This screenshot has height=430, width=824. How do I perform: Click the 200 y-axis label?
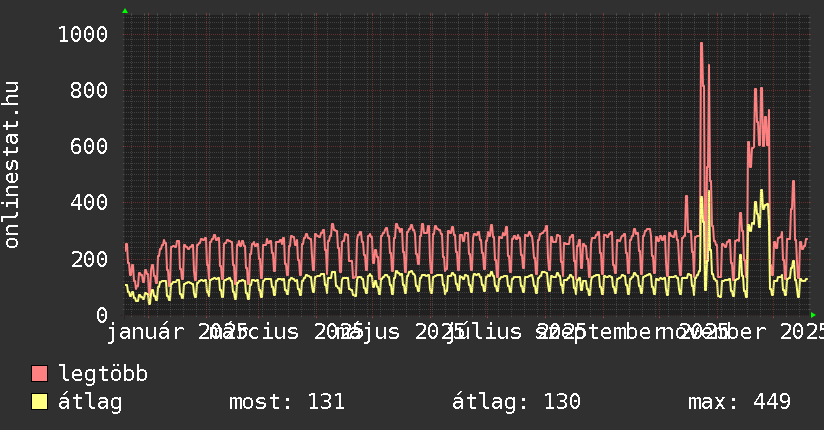coord(88,259)
